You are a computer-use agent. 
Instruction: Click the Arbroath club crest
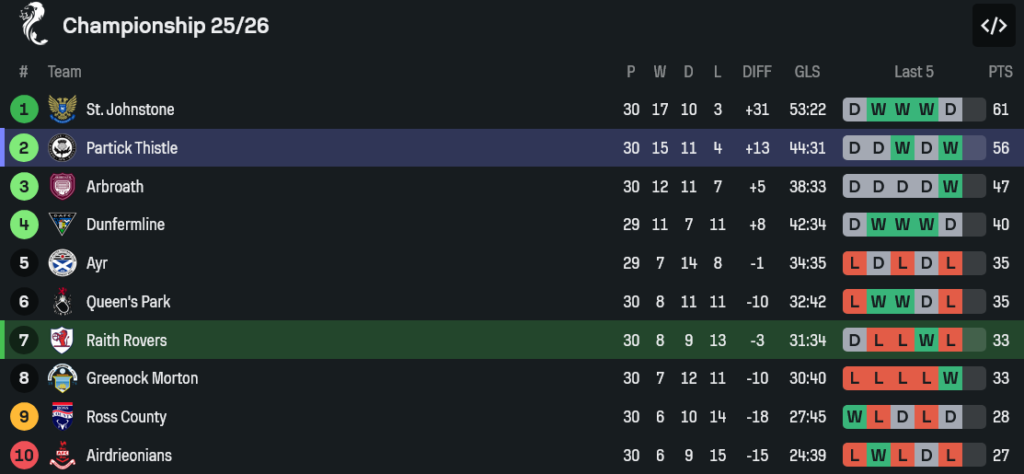[x=63, y=186]
